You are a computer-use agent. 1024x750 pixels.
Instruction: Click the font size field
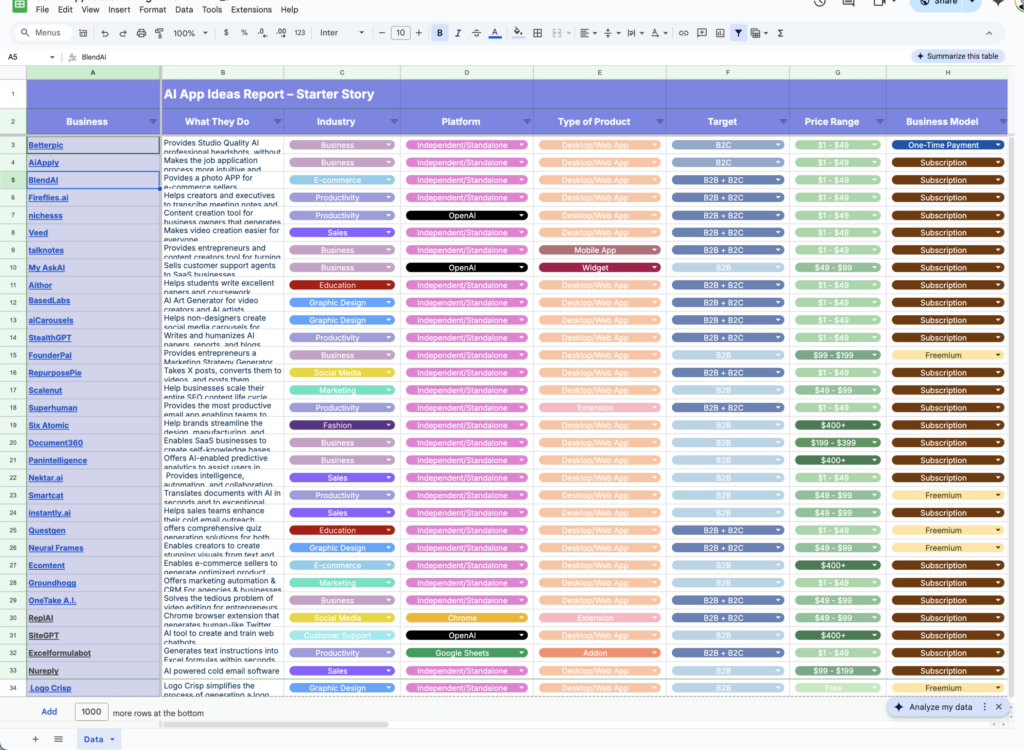pos(400,33)
